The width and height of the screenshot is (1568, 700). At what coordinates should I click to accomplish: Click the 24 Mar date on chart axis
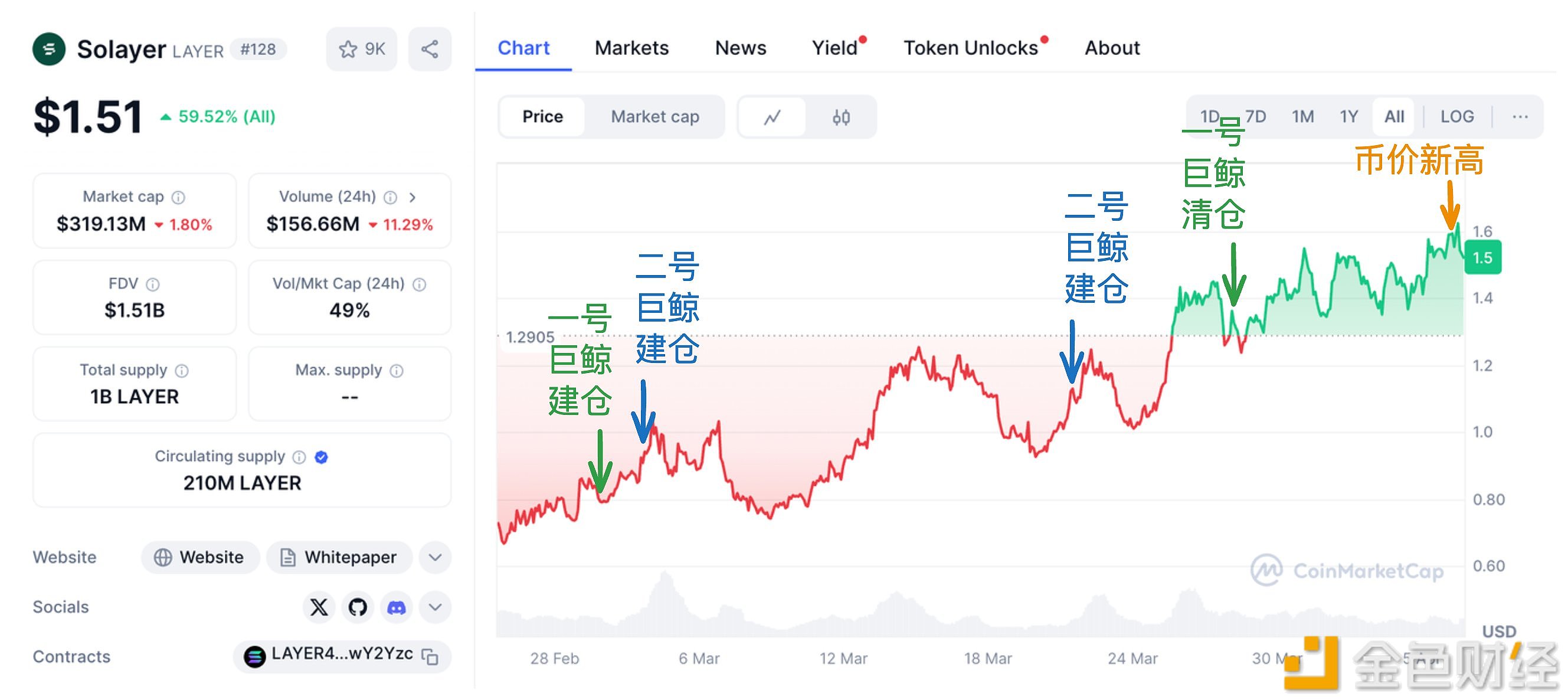1133,659
